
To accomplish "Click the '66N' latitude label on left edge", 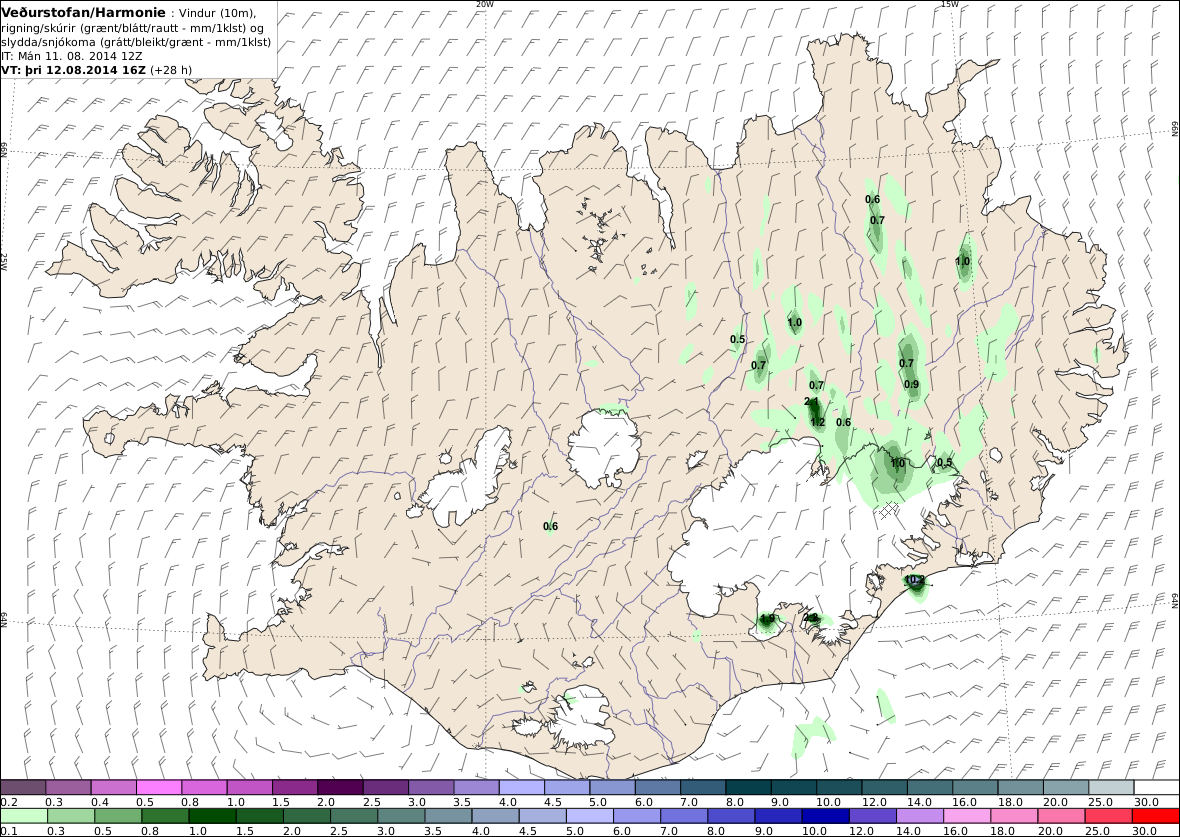I will point(4,149).
